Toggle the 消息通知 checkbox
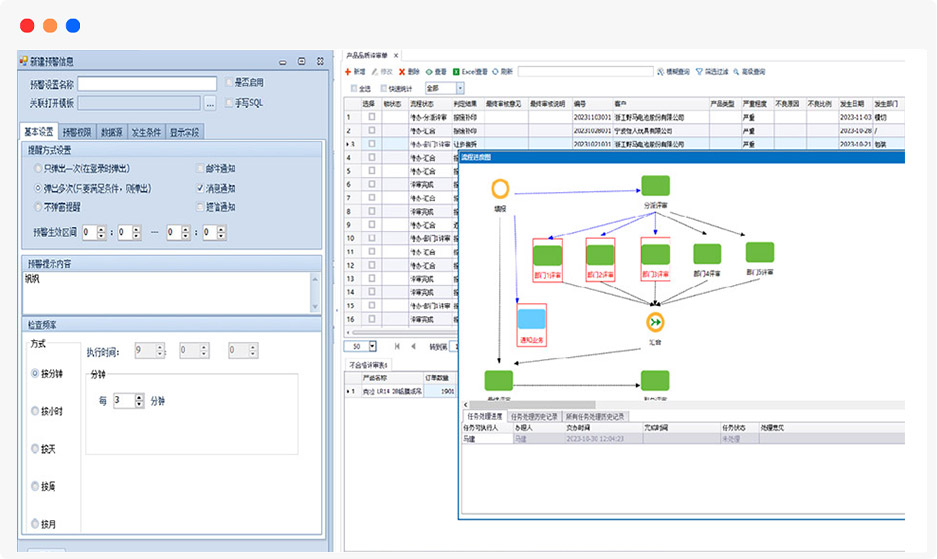The width and height of the screenshot is (937, 559). 201,188
